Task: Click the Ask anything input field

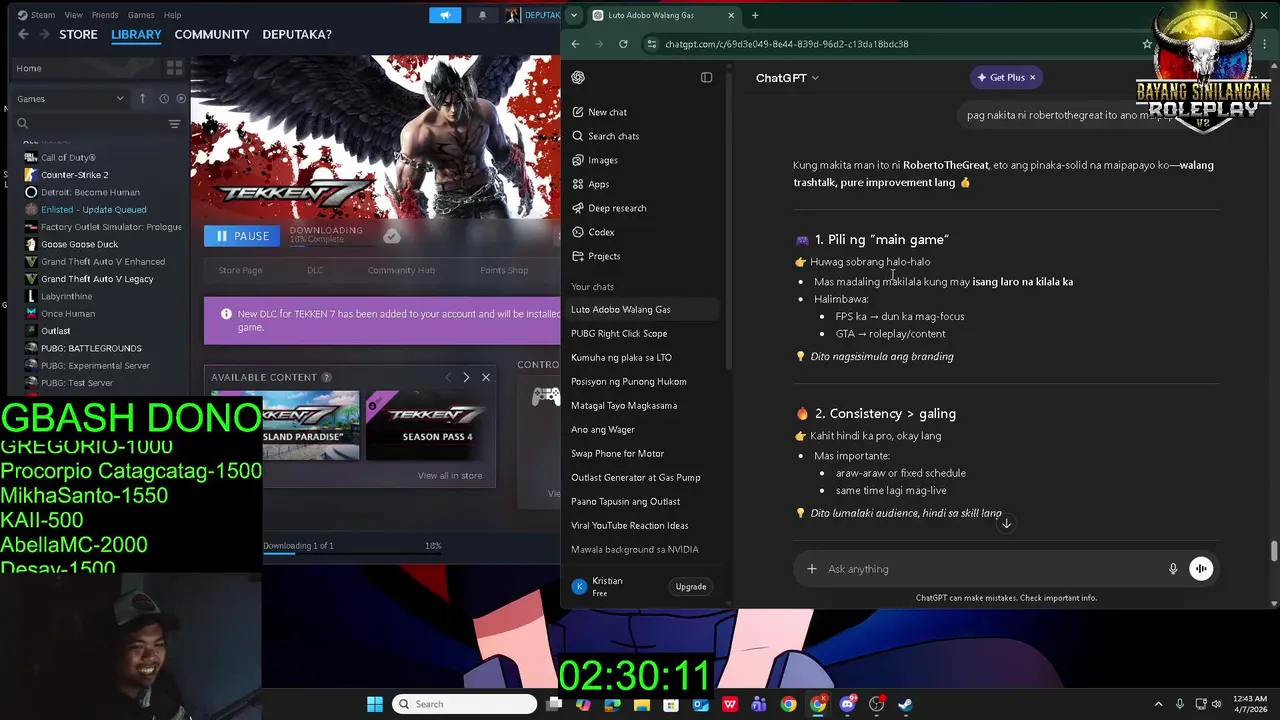Action: pyautogui.click(x=990, y=569)
